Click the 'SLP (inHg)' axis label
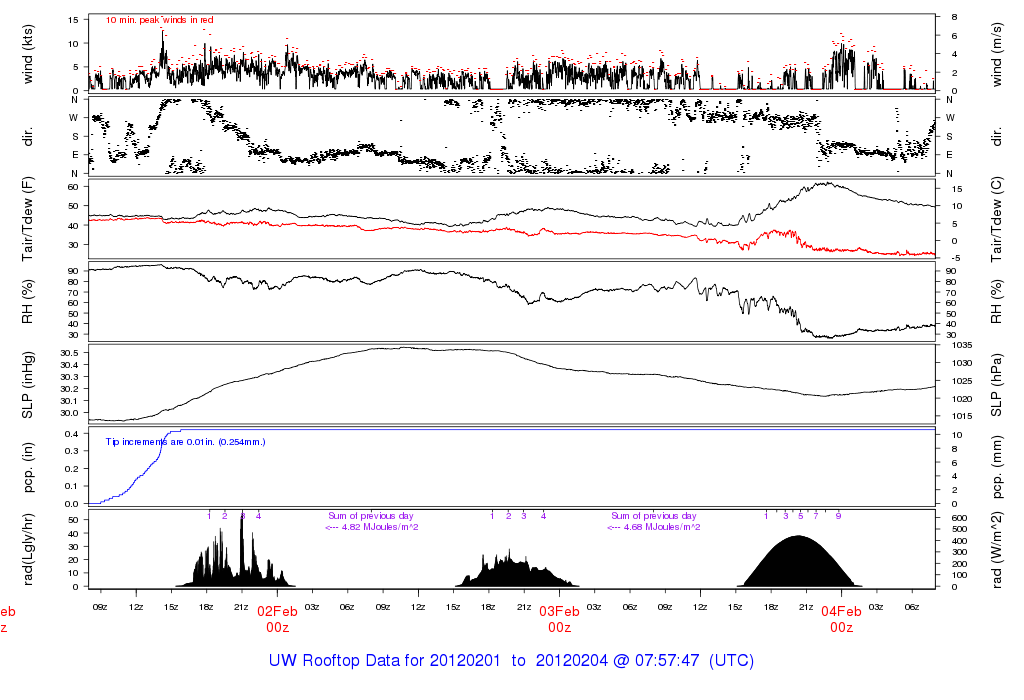The width and height of the screenshot is (1024, 700). point(27,385)
